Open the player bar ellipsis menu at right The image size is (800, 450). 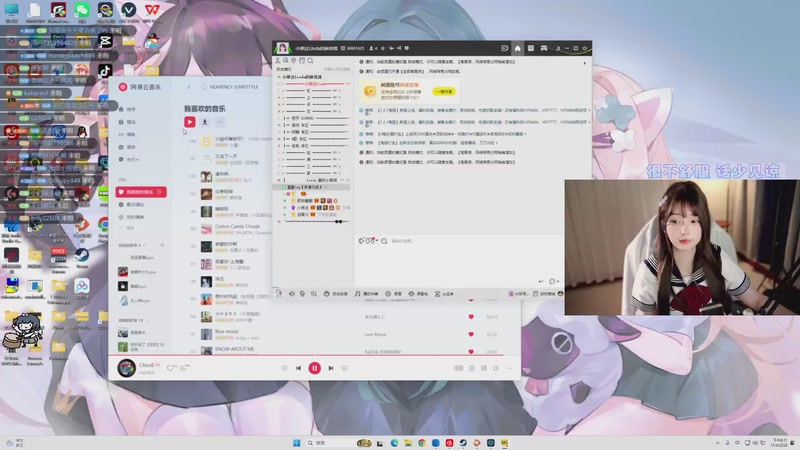click(x=509, y=368)
